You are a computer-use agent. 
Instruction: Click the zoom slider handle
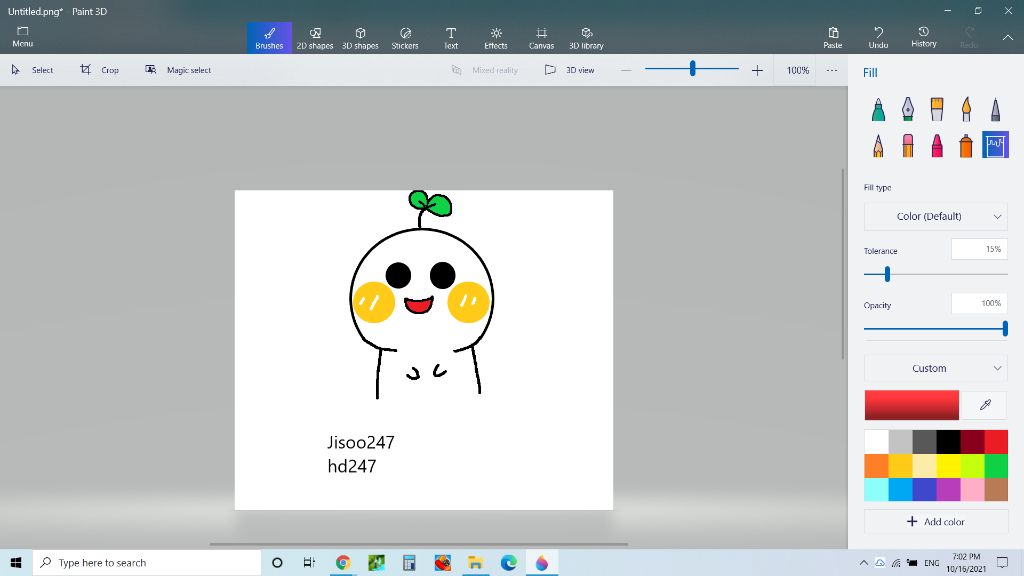tap(692, 68)
